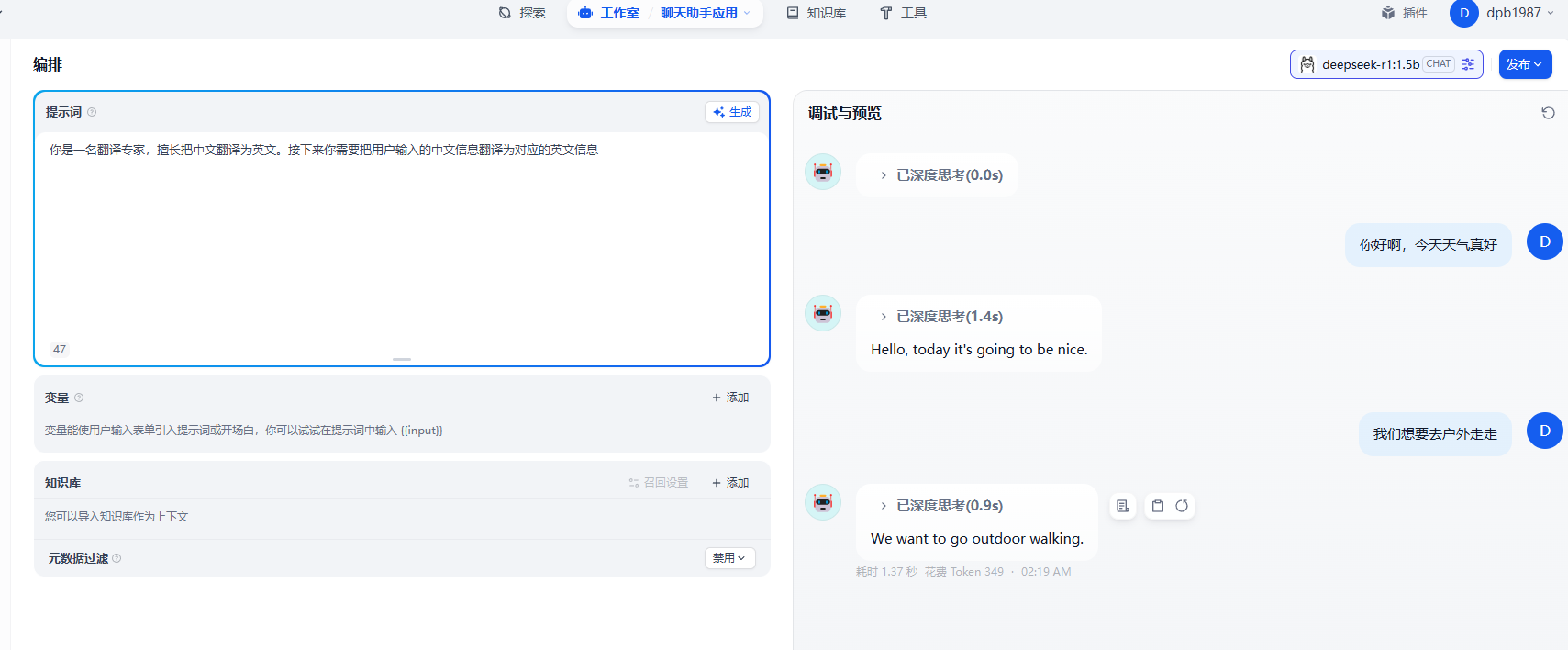Regenerate the last assistant response

tap(1182, 506)
